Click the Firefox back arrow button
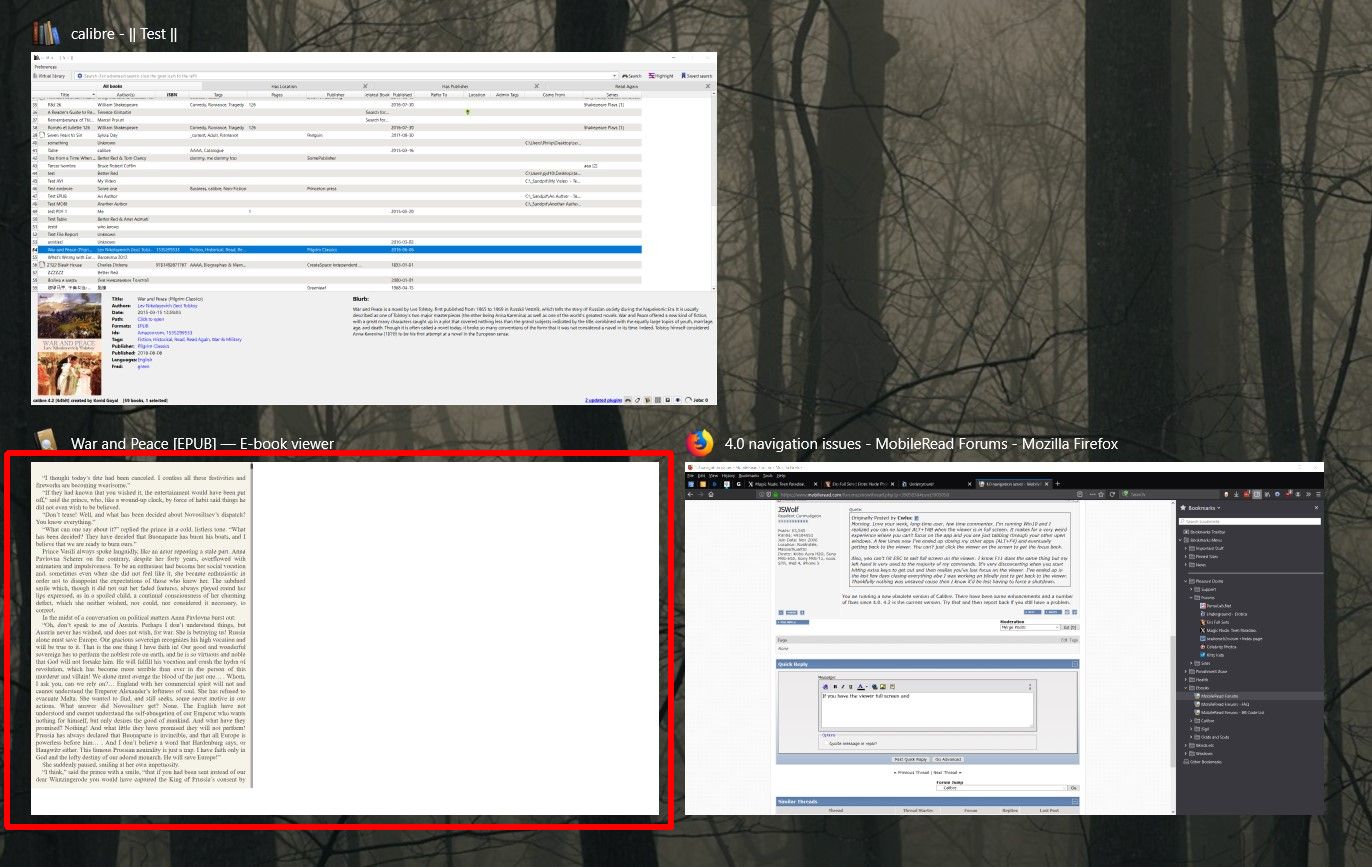 (692, 494)
